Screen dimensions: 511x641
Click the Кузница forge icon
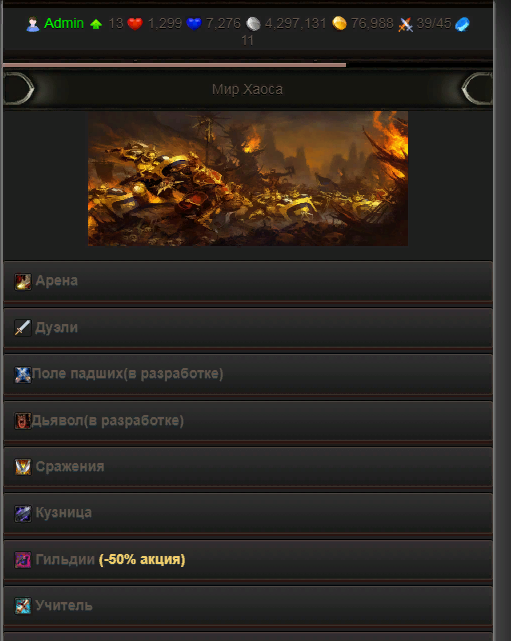23,513
